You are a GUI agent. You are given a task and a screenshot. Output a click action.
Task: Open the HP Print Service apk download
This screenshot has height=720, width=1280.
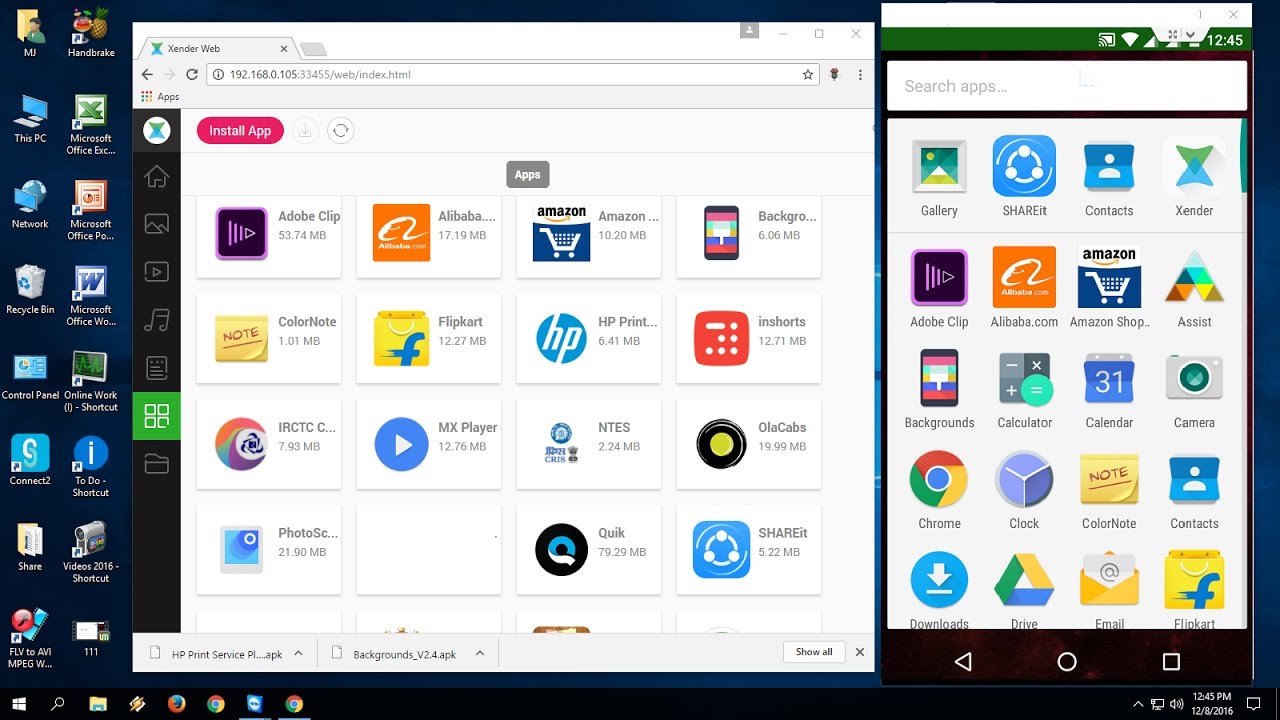pyautogui.click(x=217, y=654)
